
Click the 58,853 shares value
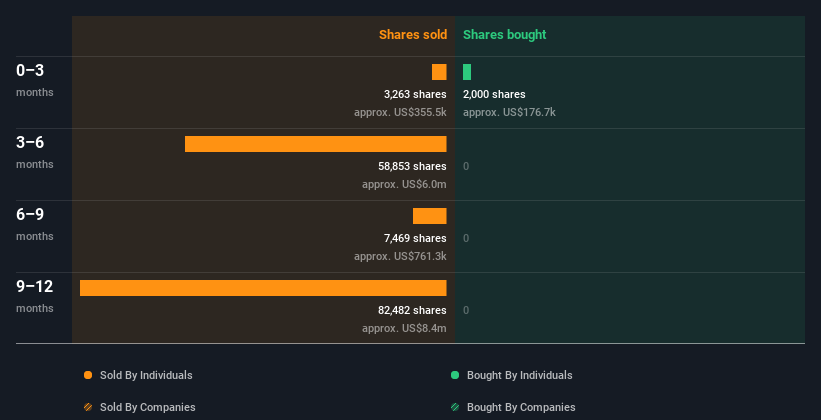pyautogui.click(x=413, y=167)
